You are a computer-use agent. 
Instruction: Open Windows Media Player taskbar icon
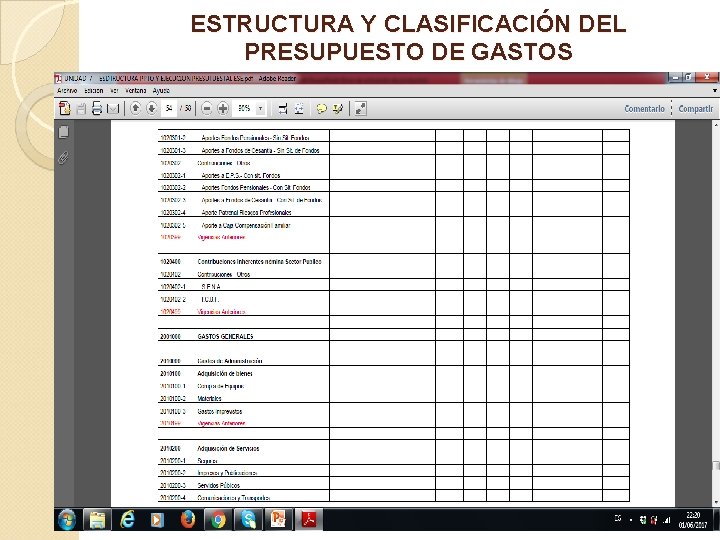(x=157, y=520)
